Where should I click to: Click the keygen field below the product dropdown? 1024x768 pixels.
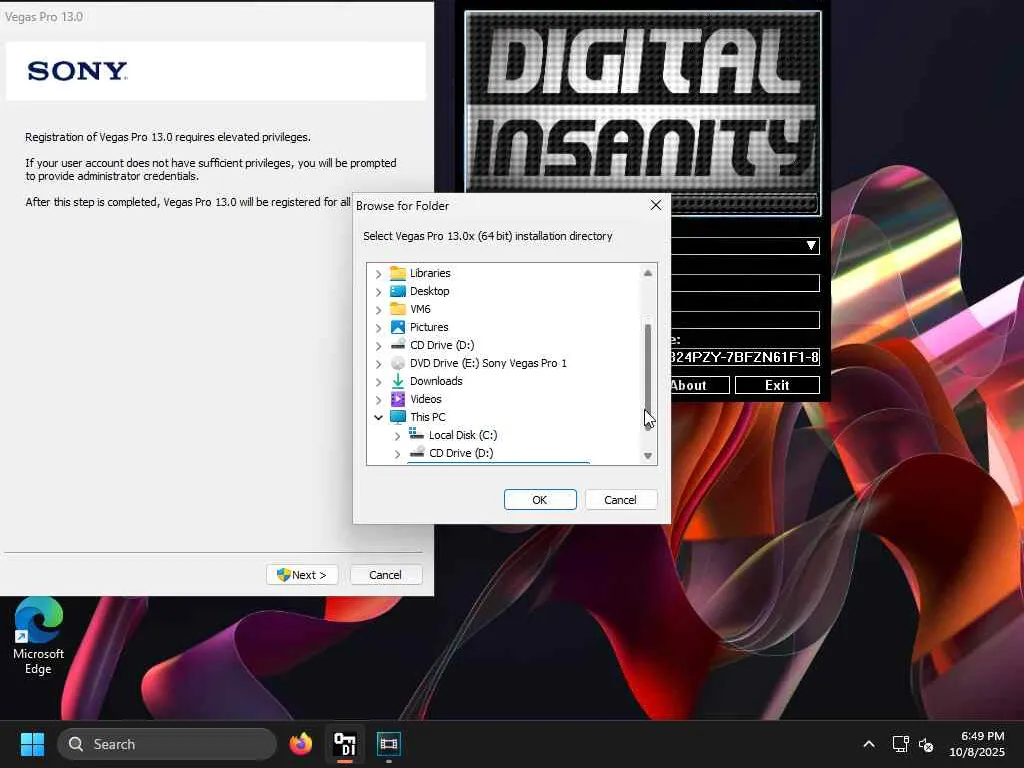745,283
